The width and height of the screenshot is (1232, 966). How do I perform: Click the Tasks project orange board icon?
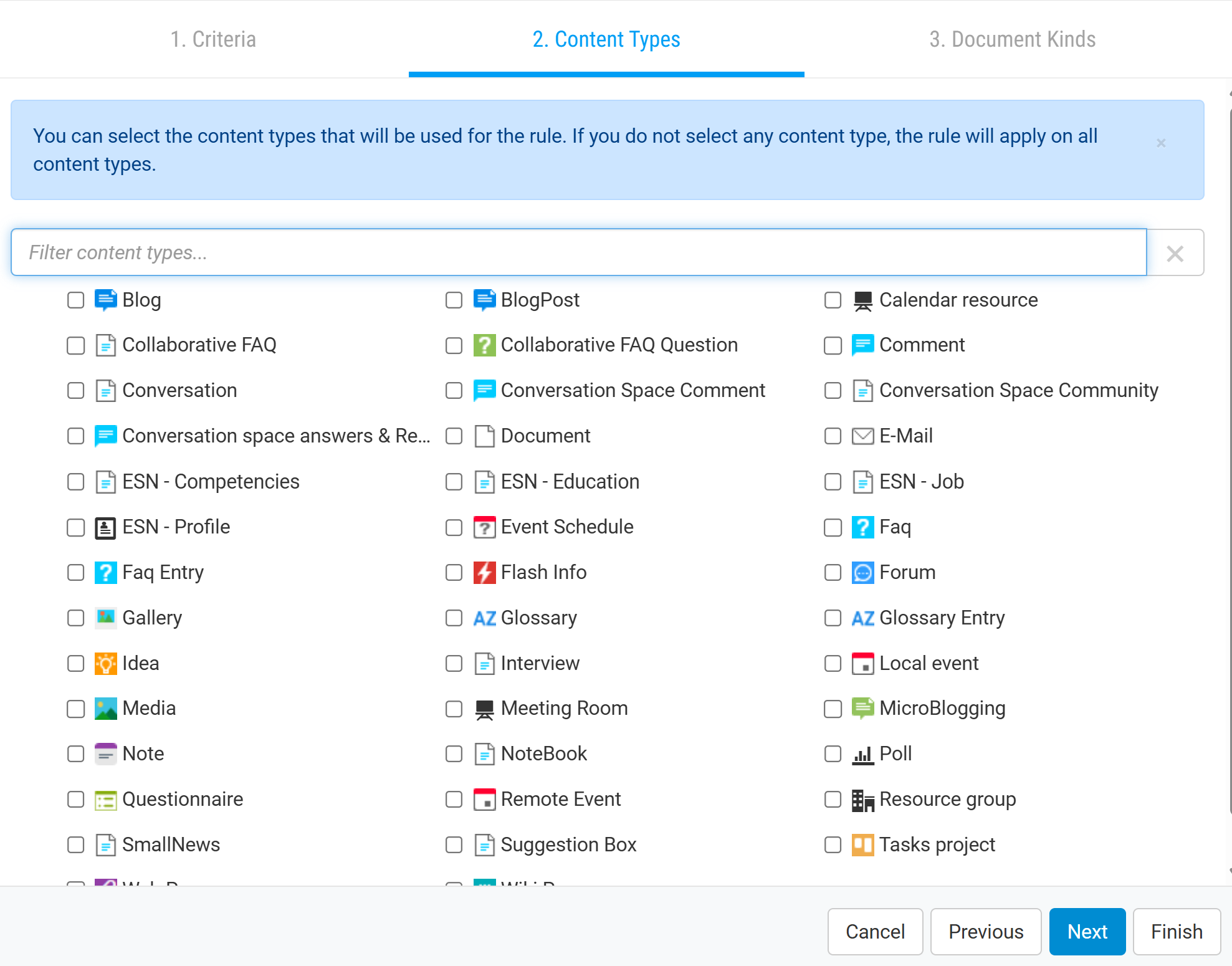[x=862, y=846]
